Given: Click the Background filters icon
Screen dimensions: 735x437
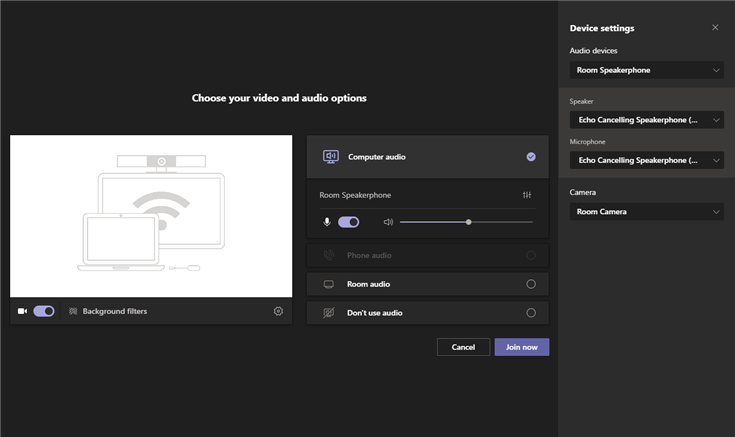Looking at the screenshot, I should (x=73, y=311).
